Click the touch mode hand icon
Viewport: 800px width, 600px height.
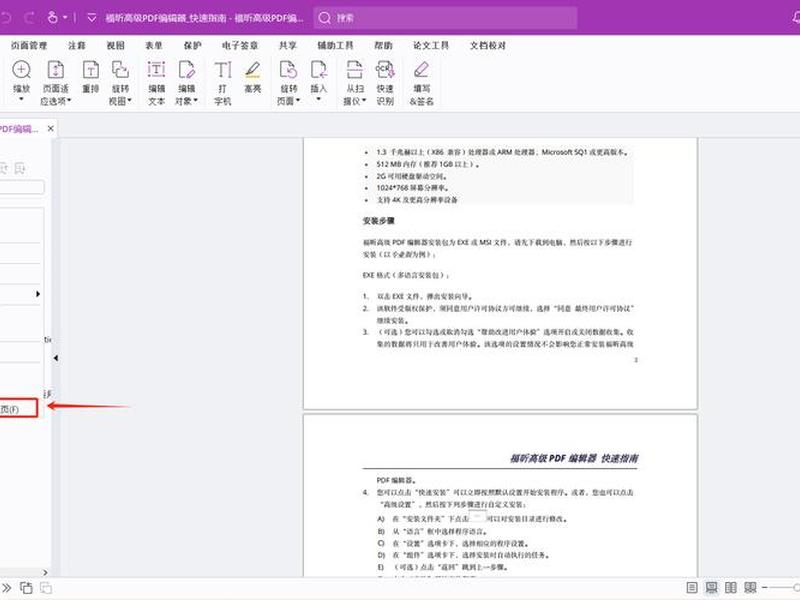[53, 18]
